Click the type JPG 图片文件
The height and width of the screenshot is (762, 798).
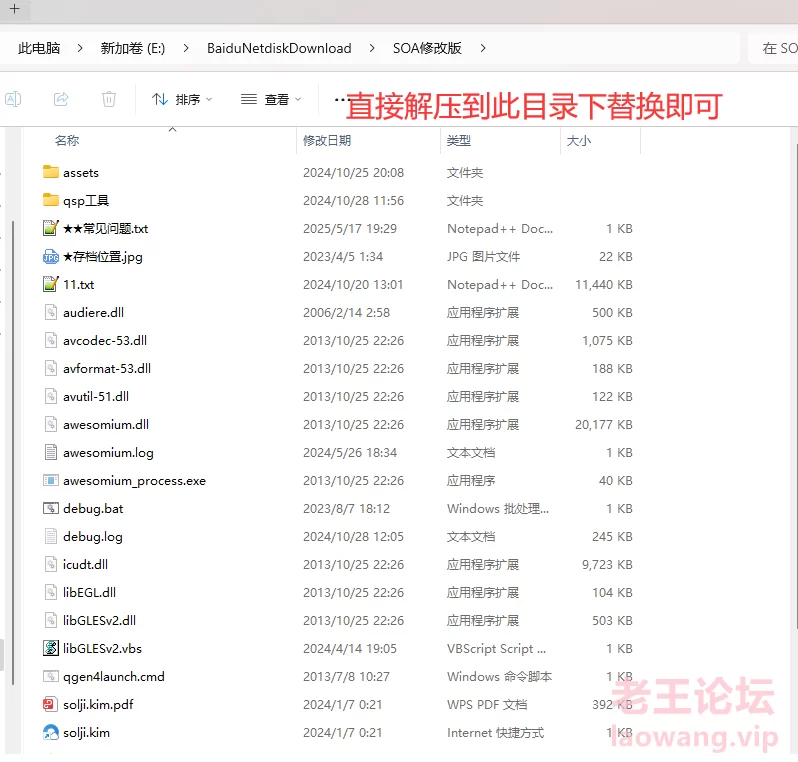click(x=483, y=257)
